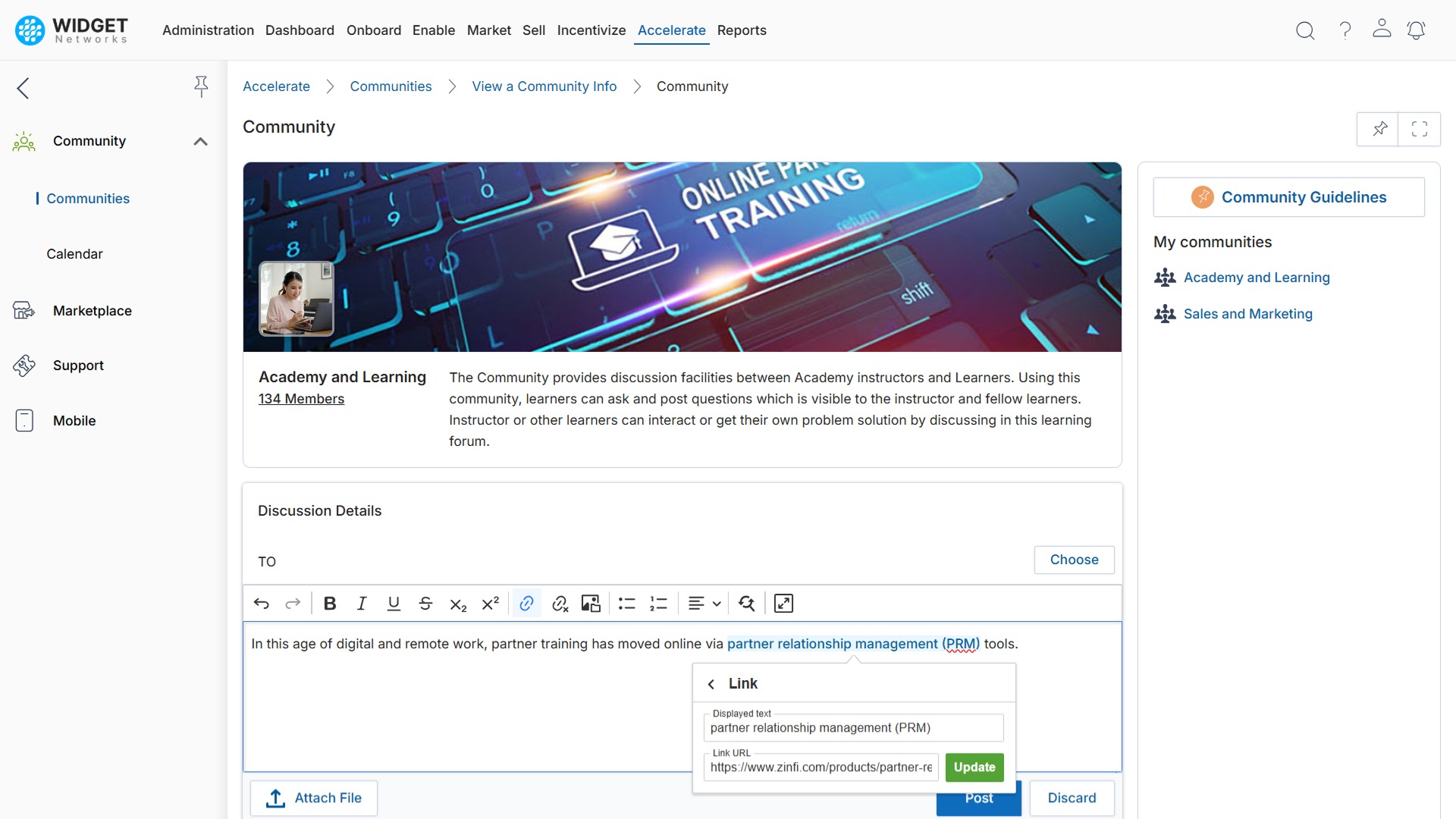Screen dimensions: 1456x819
Task: Go back in Link popup
Action: [x=711, y=684]
